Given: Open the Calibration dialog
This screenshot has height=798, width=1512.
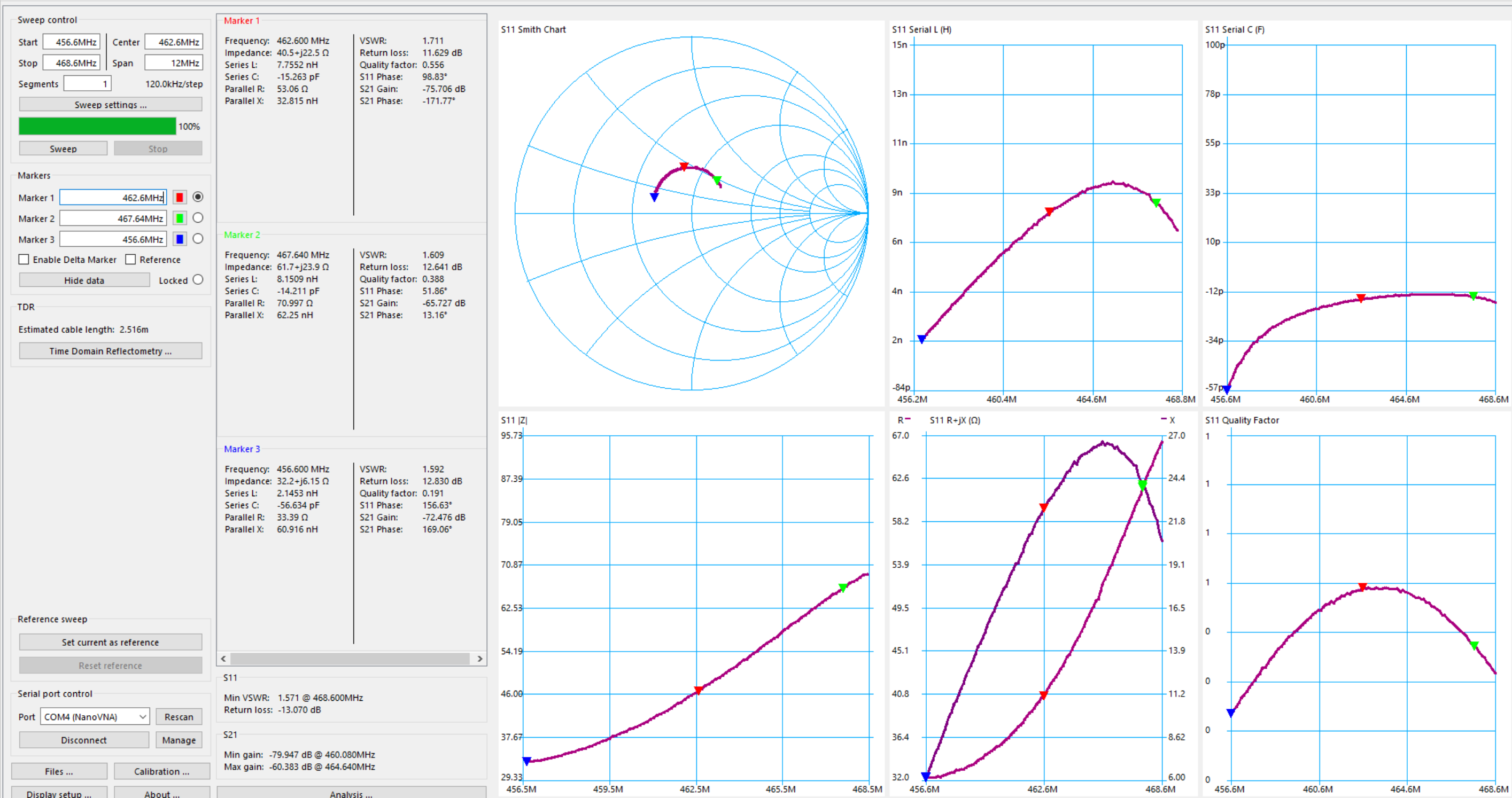Looking at the screenshot, I should click(162, 771).
